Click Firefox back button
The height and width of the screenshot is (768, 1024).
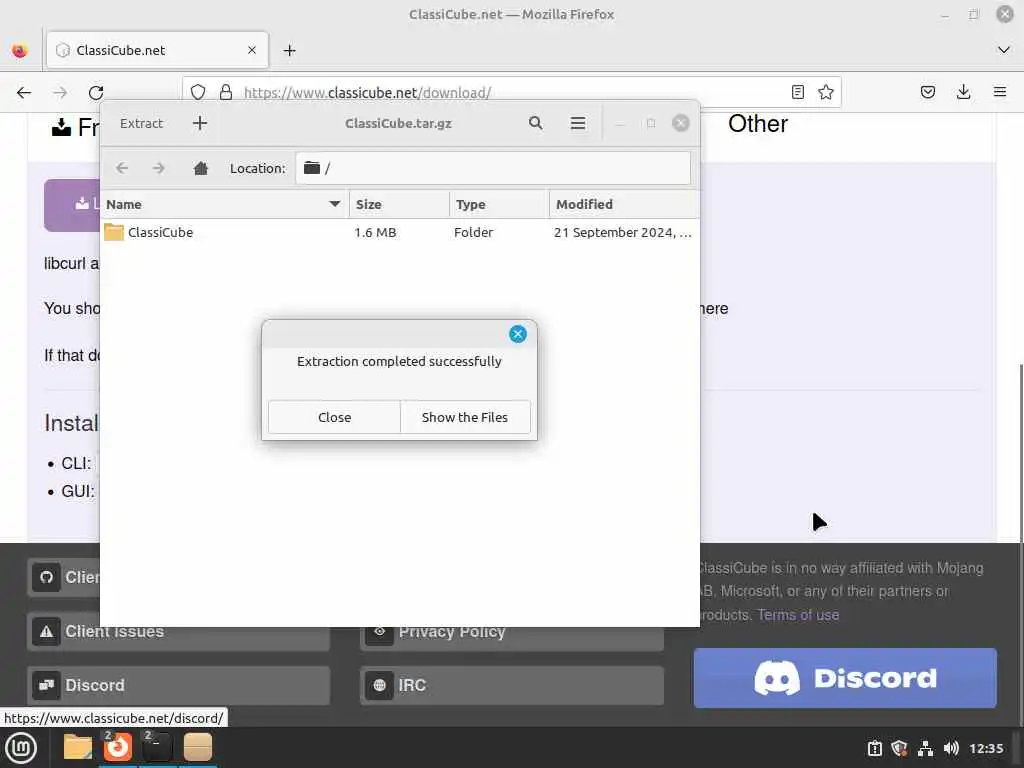[x=24, y=93]
